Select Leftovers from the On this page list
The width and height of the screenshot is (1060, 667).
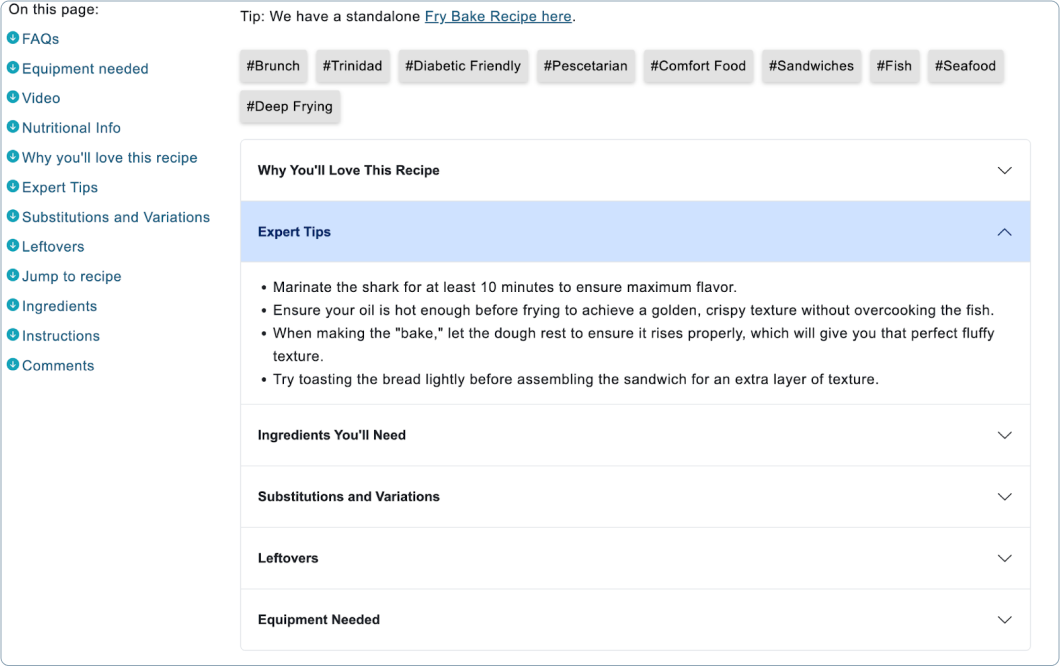[x=54, y=246]
